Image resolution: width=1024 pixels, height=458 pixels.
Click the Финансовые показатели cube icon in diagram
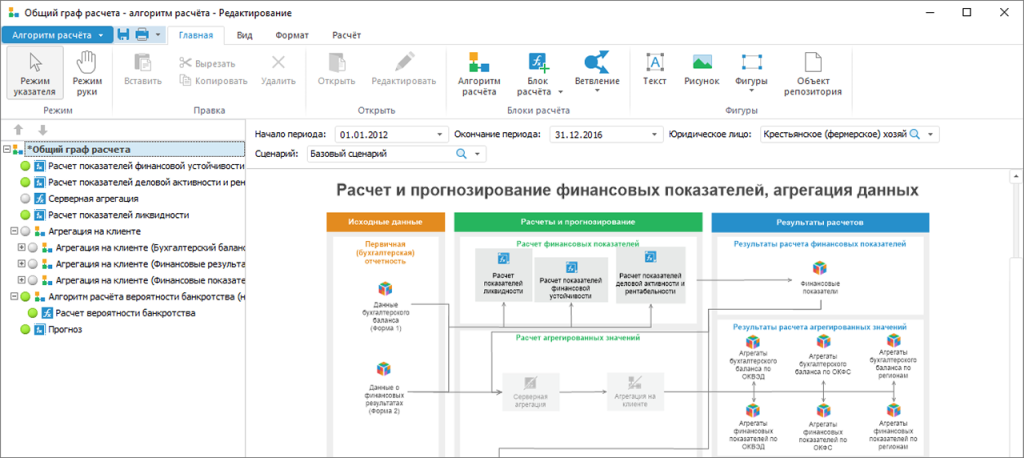(x=820, y=269)
